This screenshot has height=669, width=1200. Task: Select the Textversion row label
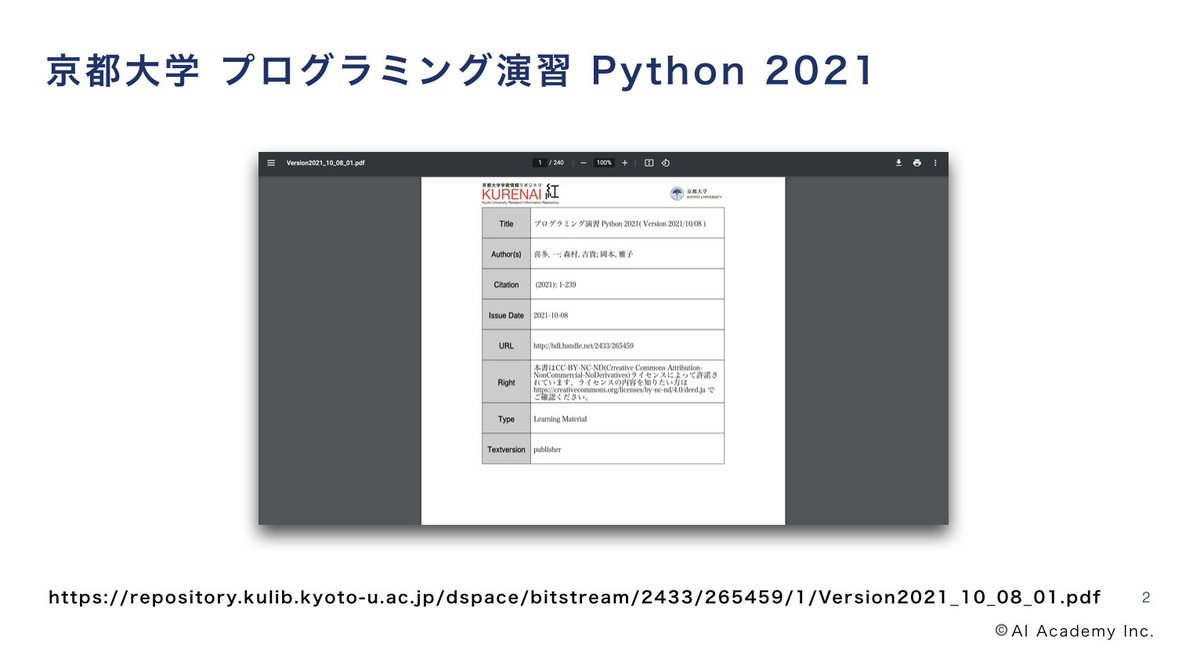506,450
